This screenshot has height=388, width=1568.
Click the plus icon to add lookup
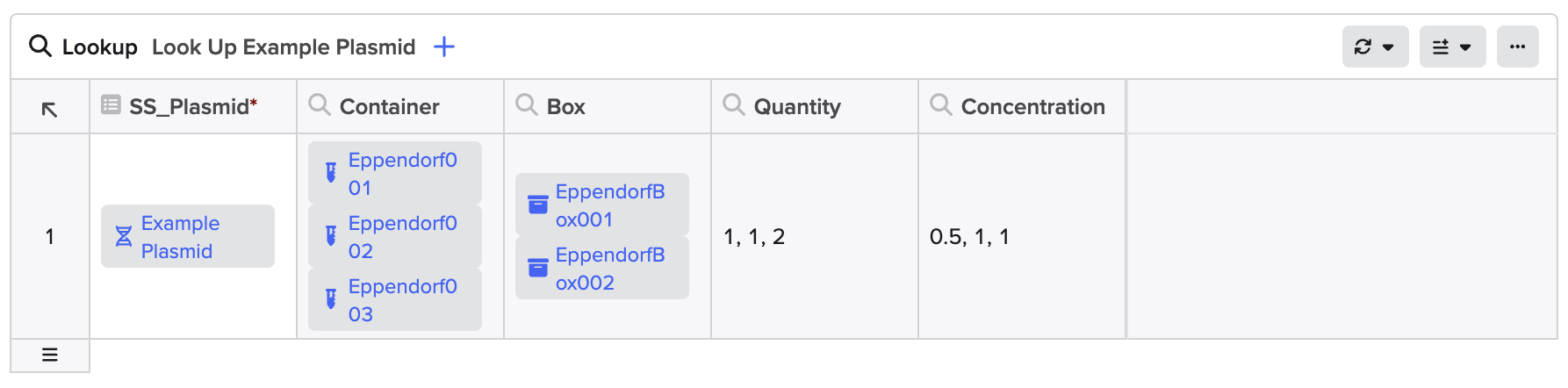click(444, 47)
